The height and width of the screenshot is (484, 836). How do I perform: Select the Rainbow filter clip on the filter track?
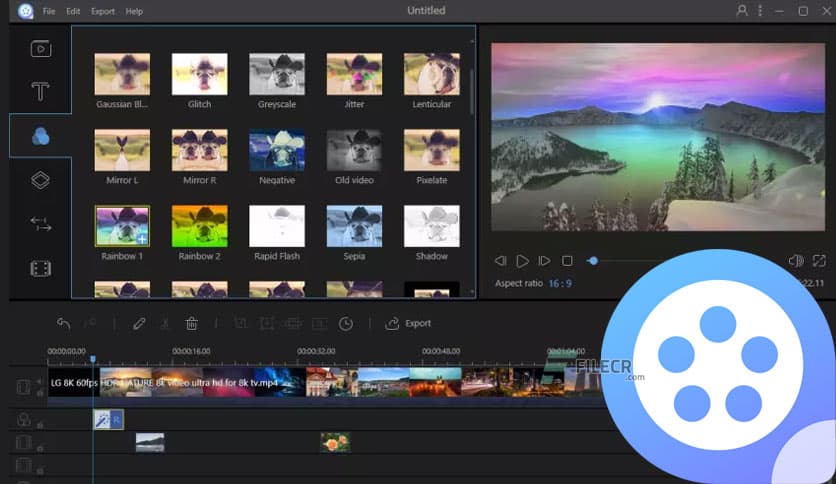(108, 420)
